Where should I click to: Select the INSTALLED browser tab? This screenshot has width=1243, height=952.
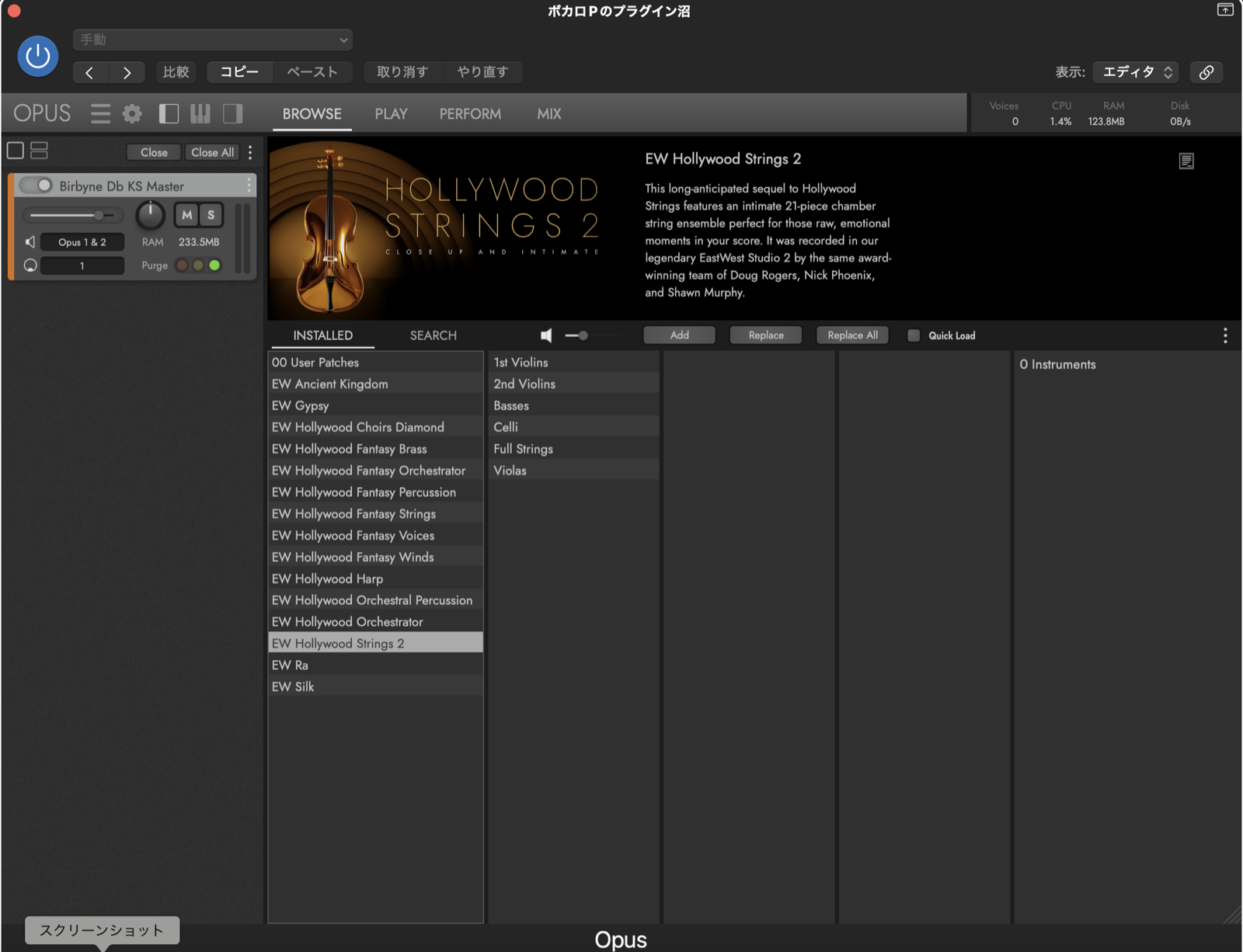[322, 335]
